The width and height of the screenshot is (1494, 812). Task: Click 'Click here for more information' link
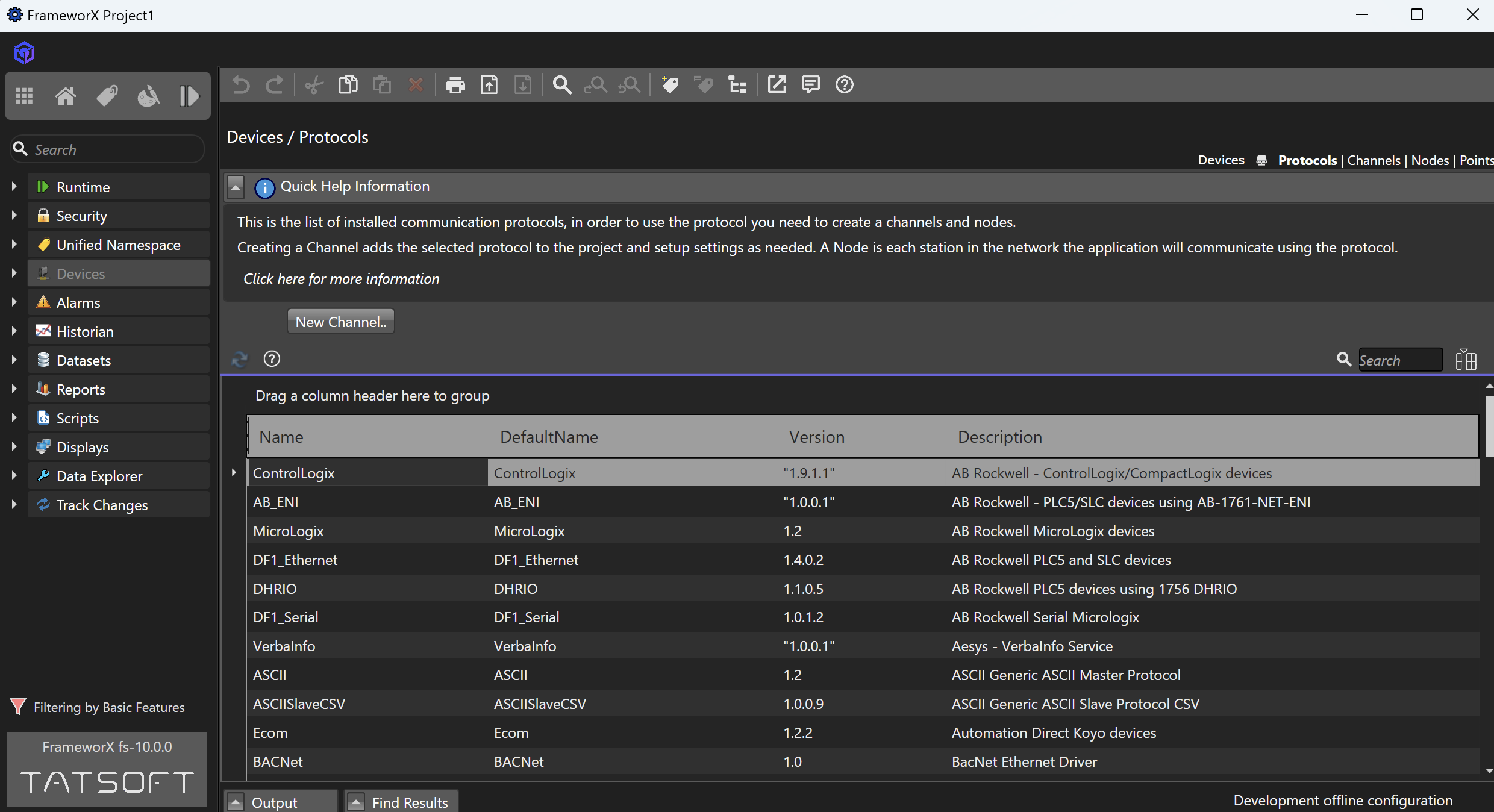tap(341, 279)
